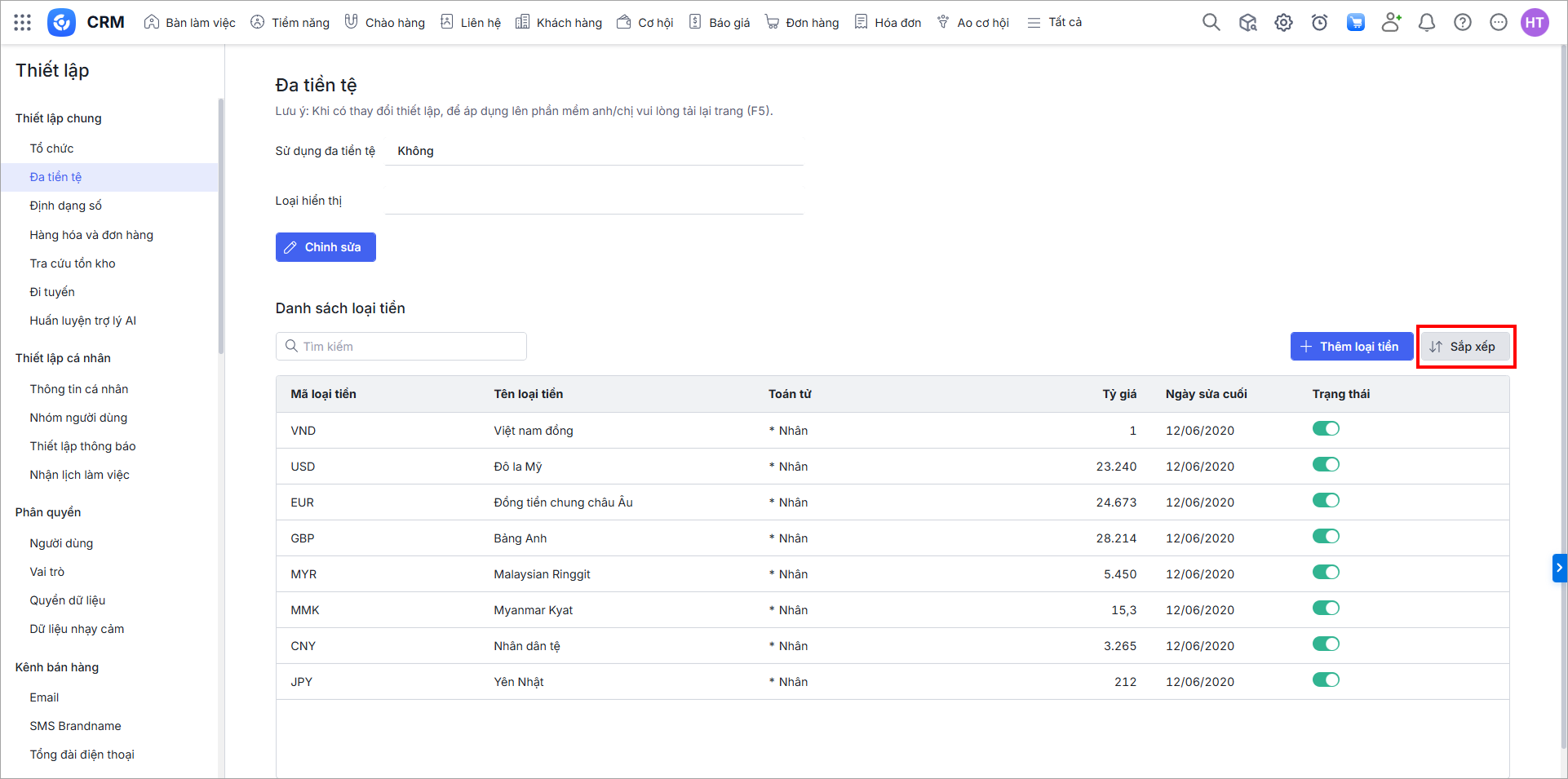Click Thêm loại tiền button

(x=1351, y=347)
